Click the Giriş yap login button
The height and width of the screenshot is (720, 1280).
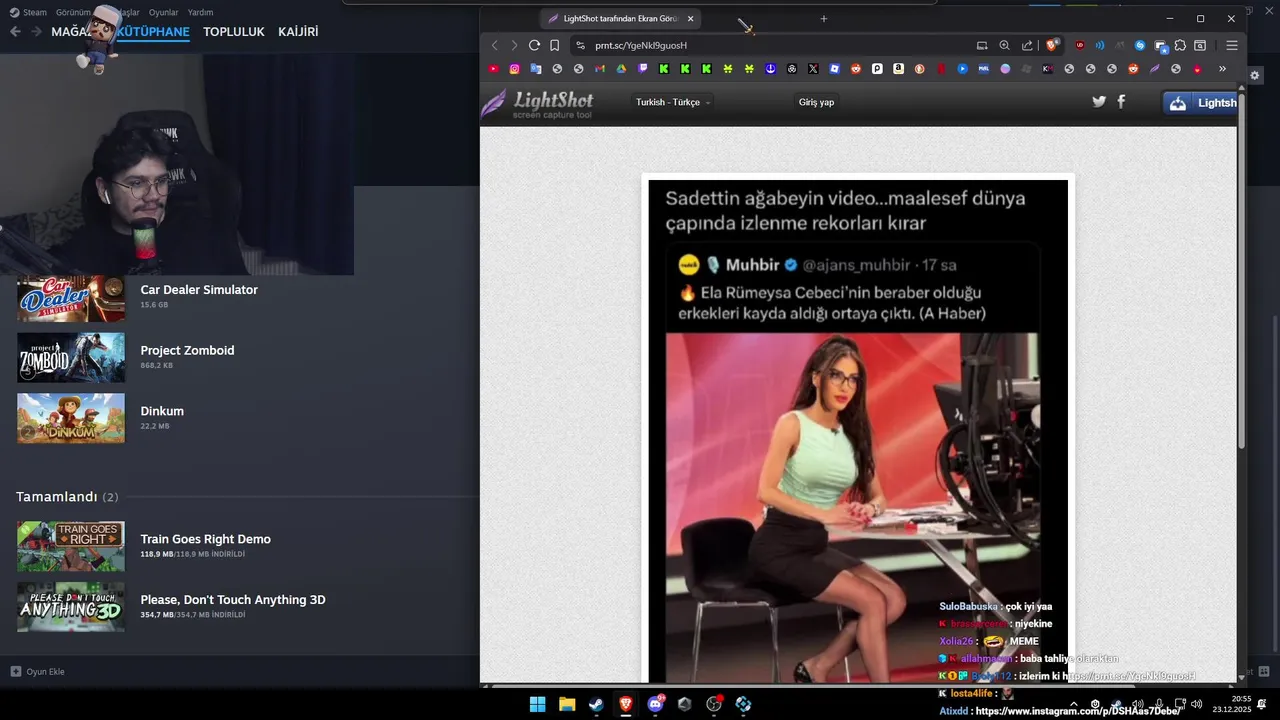coord(816,102)
